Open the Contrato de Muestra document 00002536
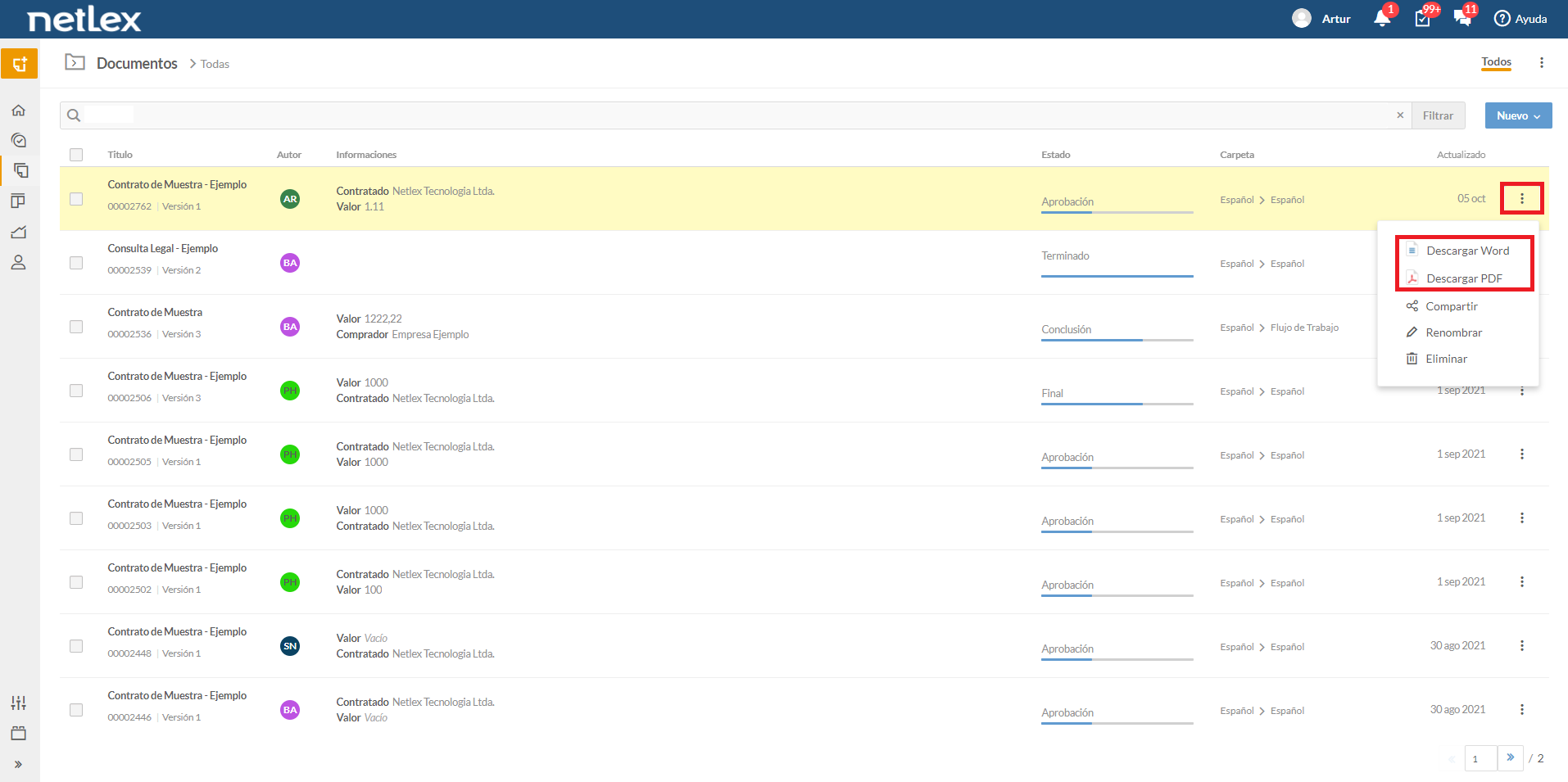 click(x=155, y=312)
